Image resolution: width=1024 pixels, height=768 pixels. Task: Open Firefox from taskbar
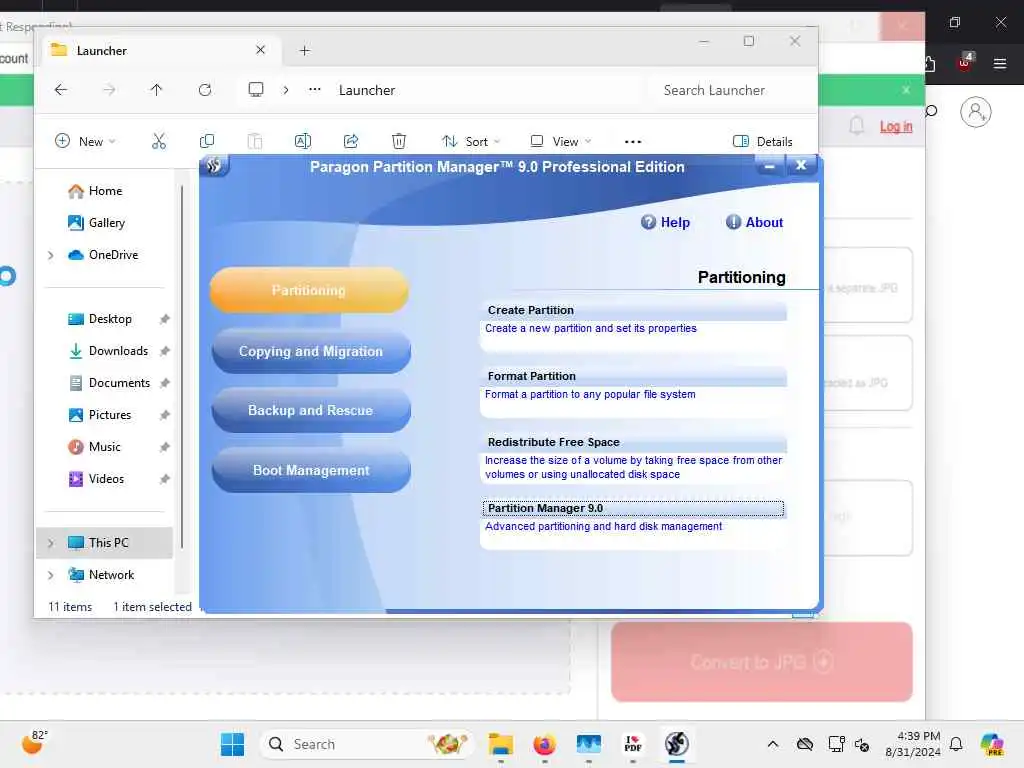click(545, 744)
